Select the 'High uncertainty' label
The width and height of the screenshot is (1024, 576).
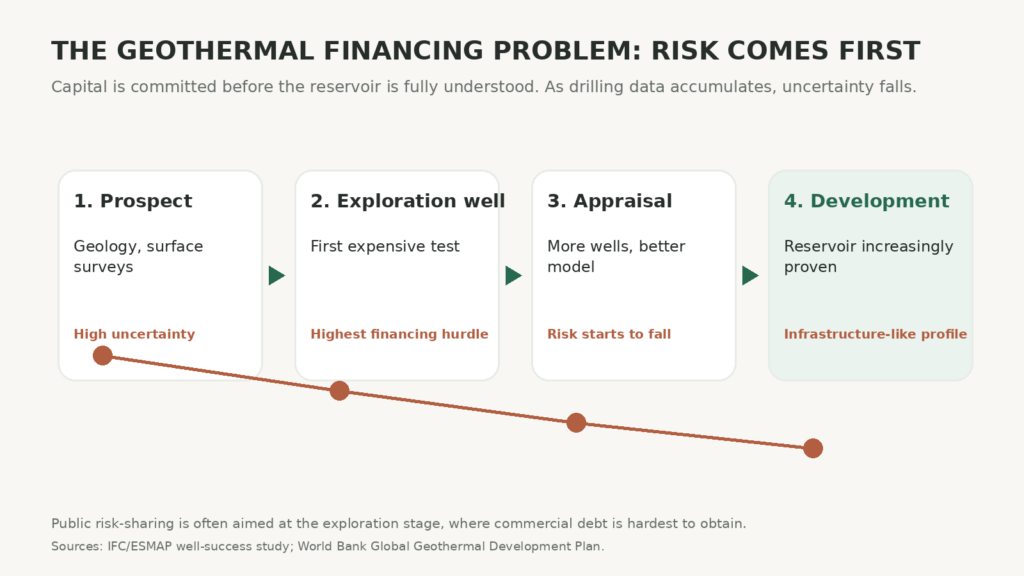point(134,334)
